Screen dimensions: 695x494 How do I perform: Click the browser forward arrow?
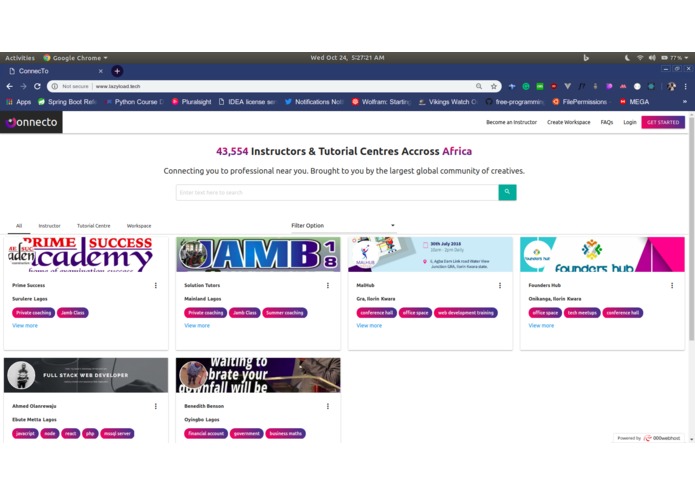23,86
